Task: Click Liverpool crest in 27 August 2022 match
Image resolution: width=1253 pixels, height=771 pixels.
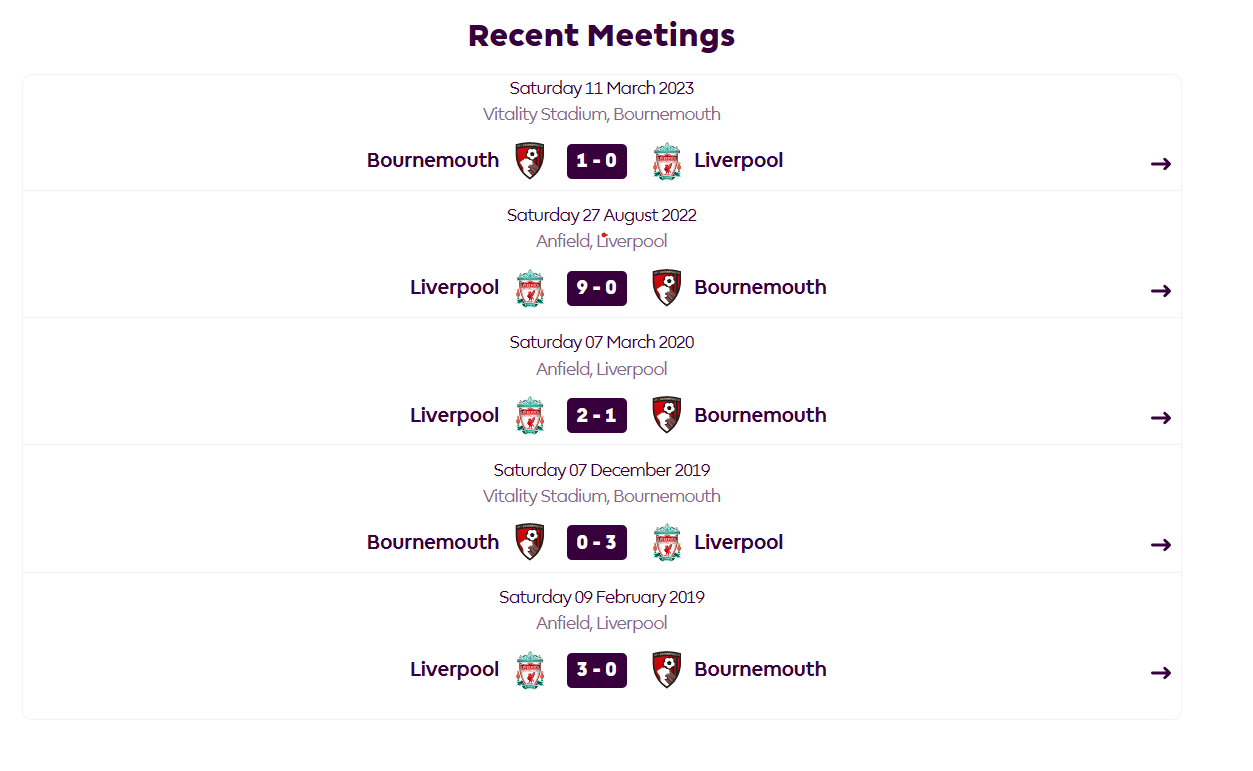Action: point(530,288)
